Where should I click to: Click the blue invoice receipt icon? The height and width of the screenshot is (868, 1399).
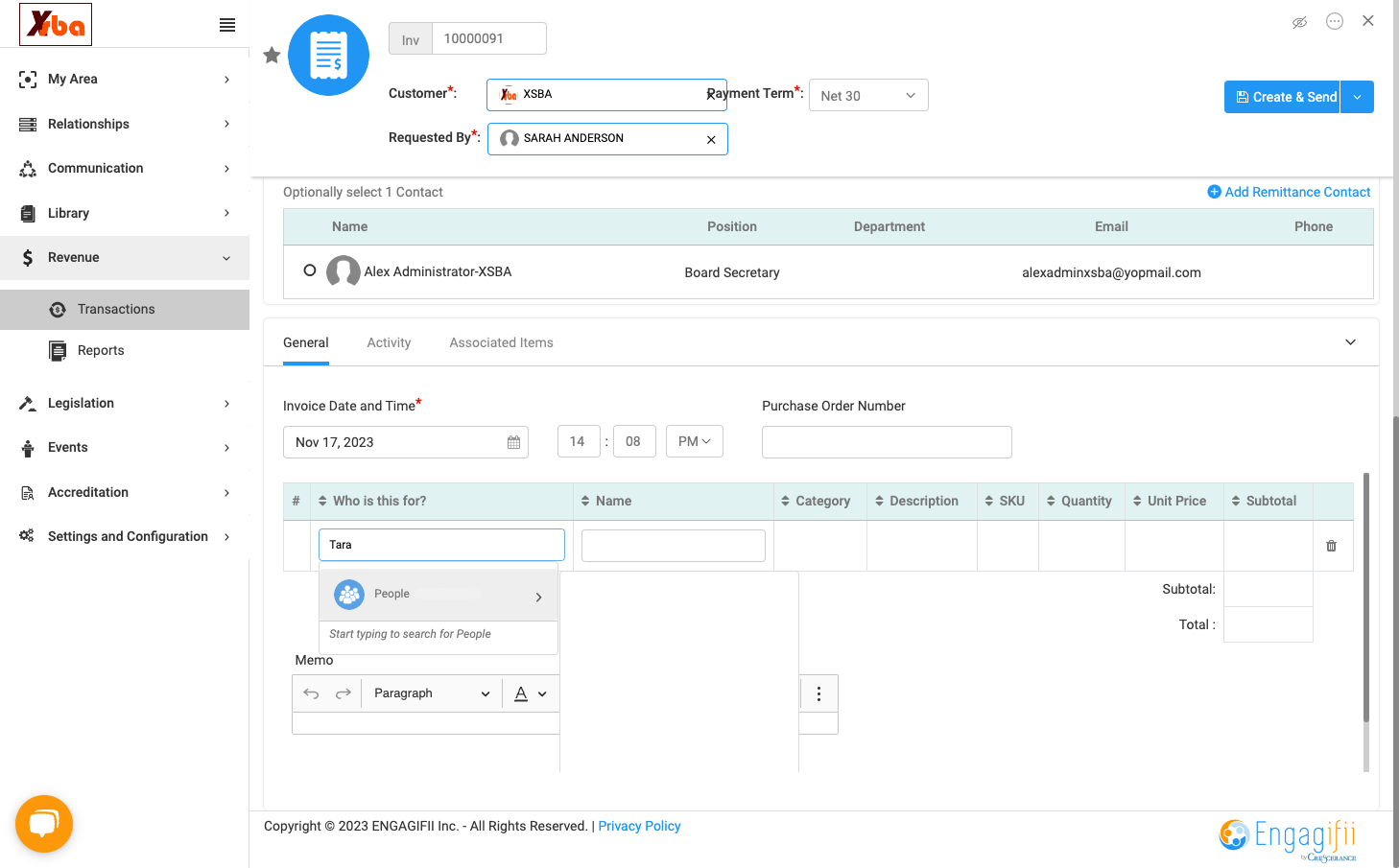click(x=328, y=56)
